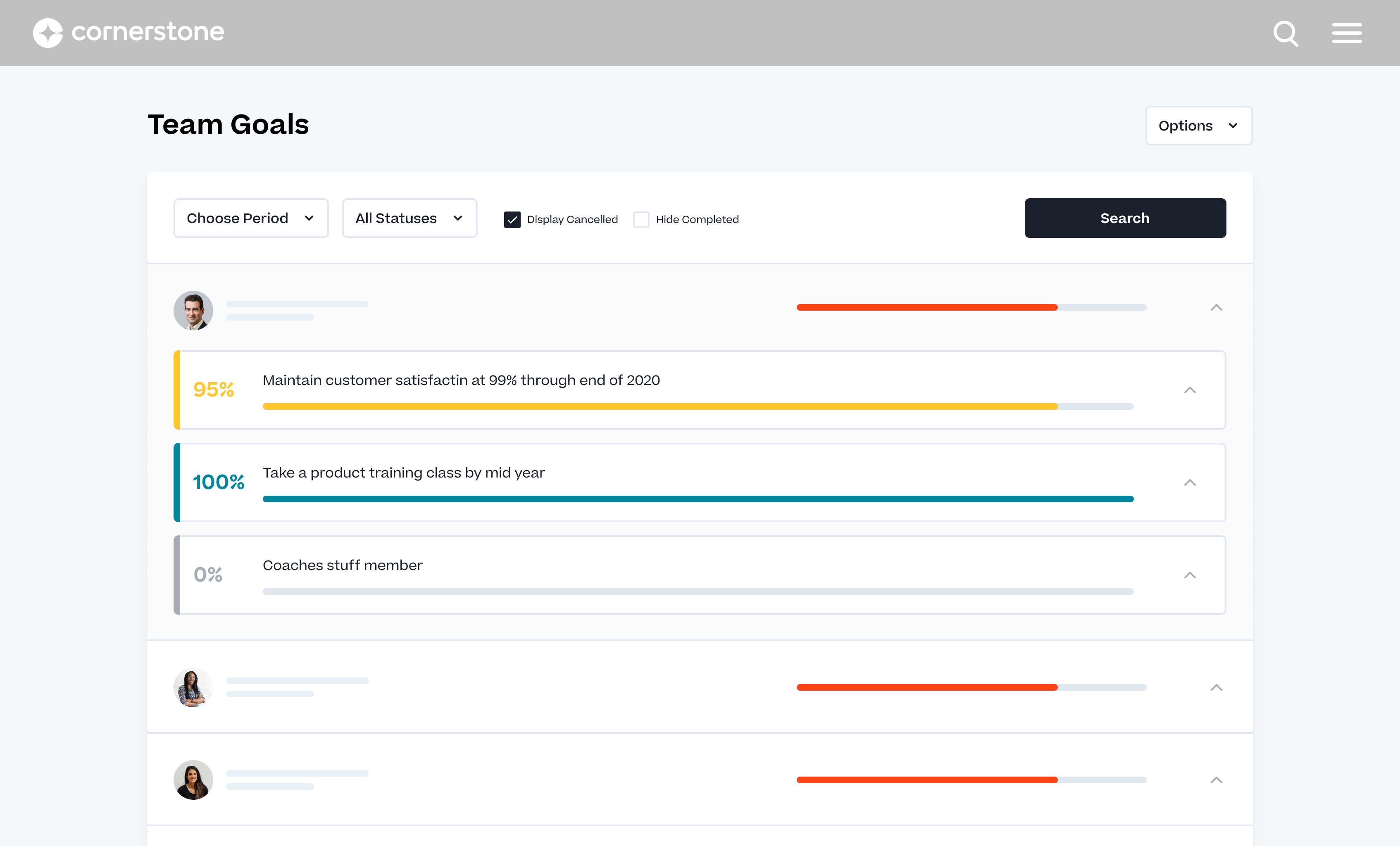
Task: Click the 100% completion indicator
Action: (219, 482)
